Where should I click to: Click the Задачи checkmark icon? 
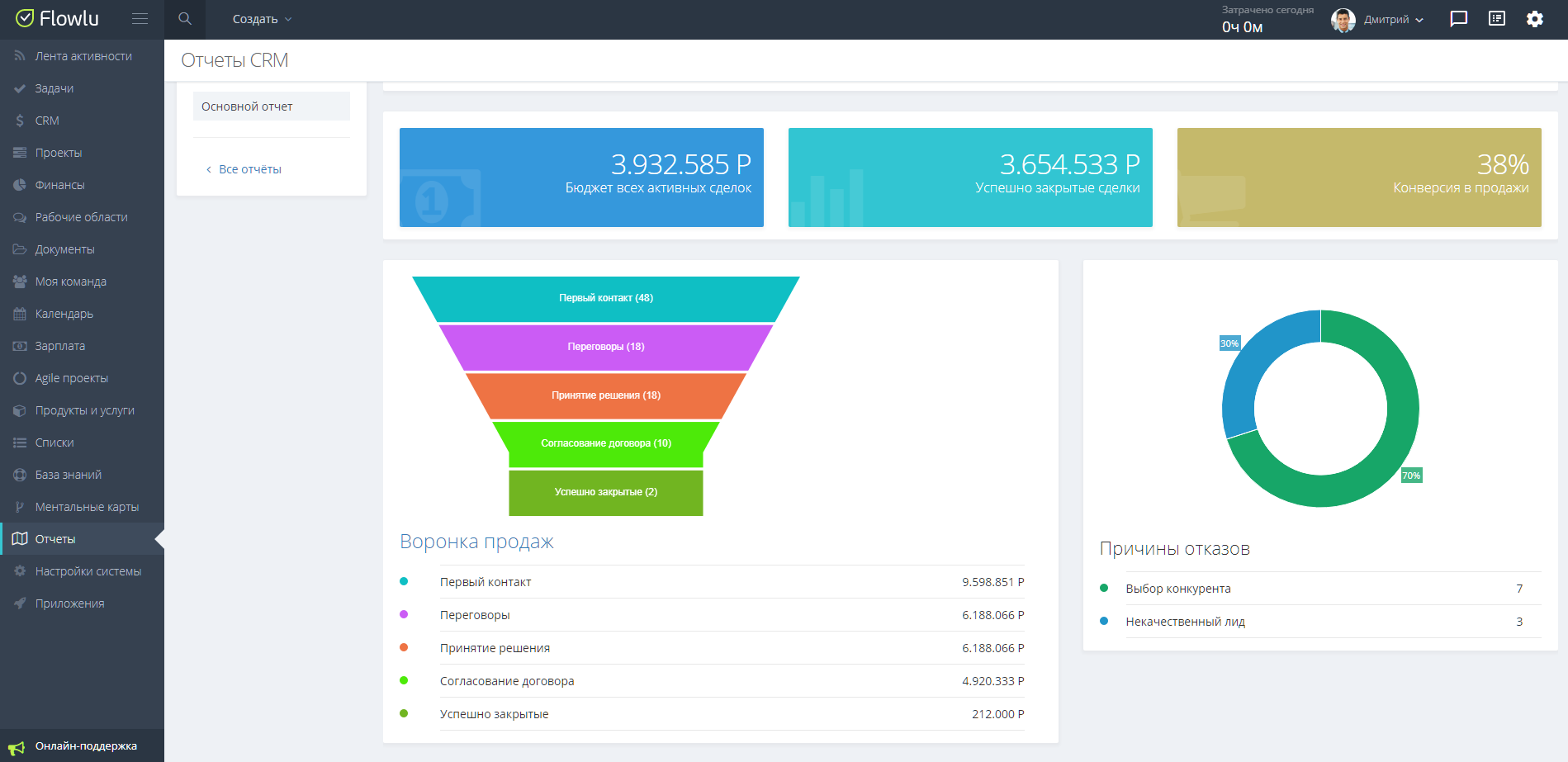(20, 88)
